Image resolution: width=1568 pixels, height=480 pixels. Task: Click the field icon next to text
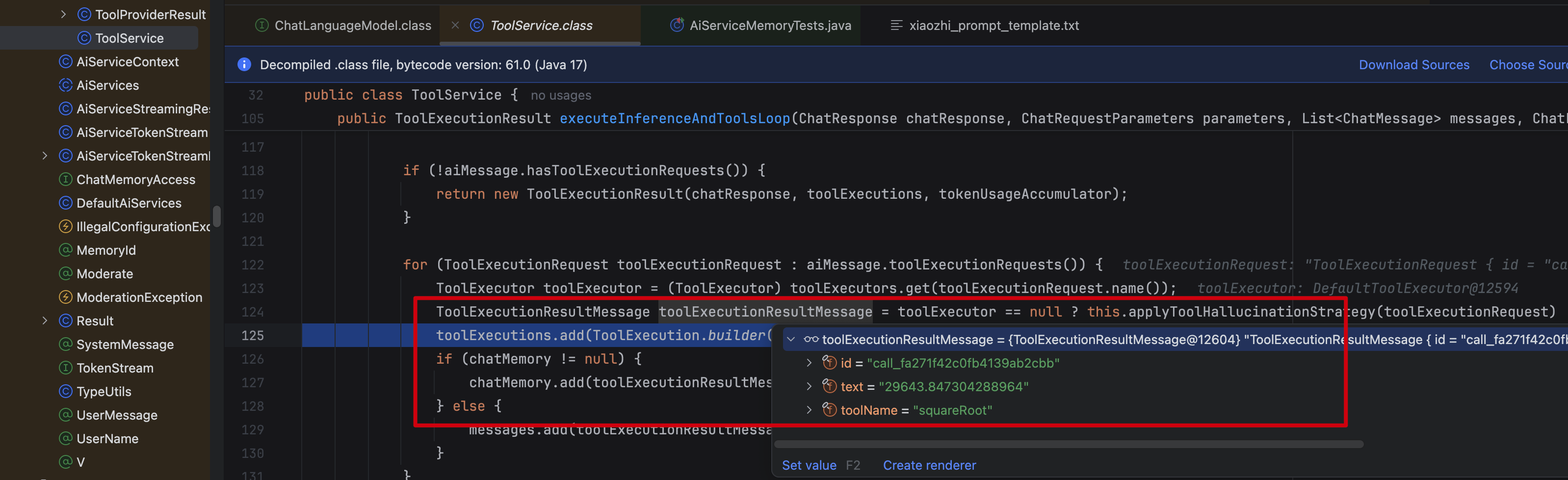click(x=829, y=386)
